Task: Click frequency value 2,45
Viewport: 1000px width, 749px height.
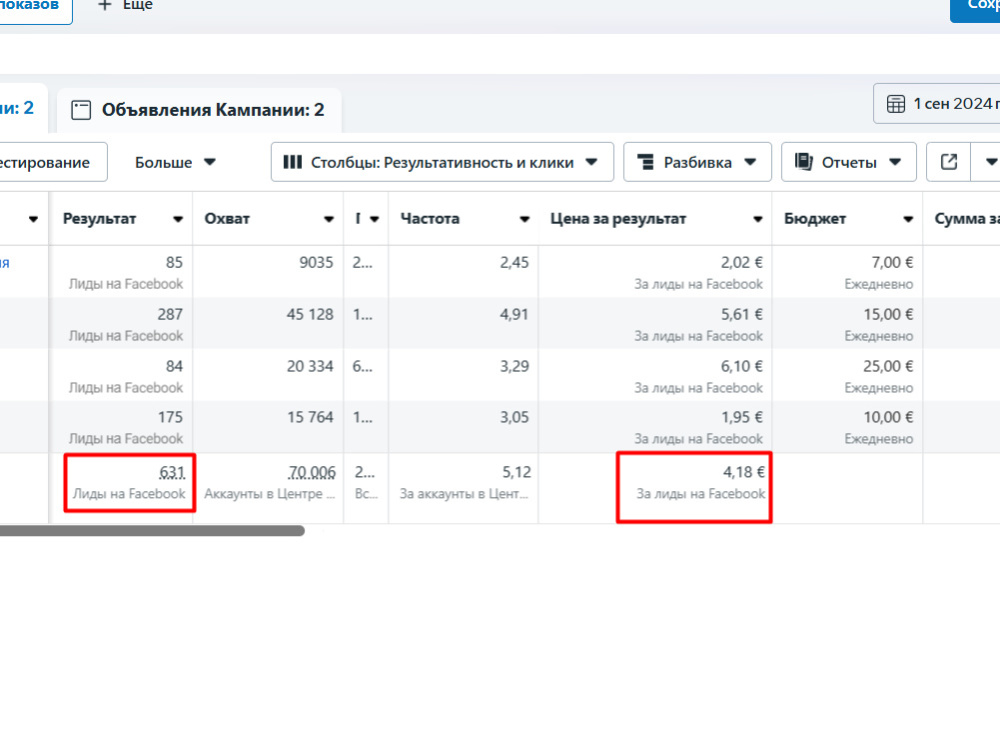Action: tap(515, 262)
